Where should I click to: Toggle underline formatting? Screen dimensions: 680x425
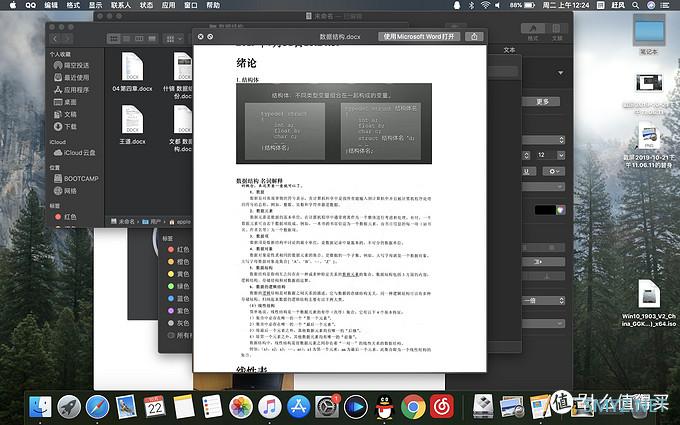[528, 171]
